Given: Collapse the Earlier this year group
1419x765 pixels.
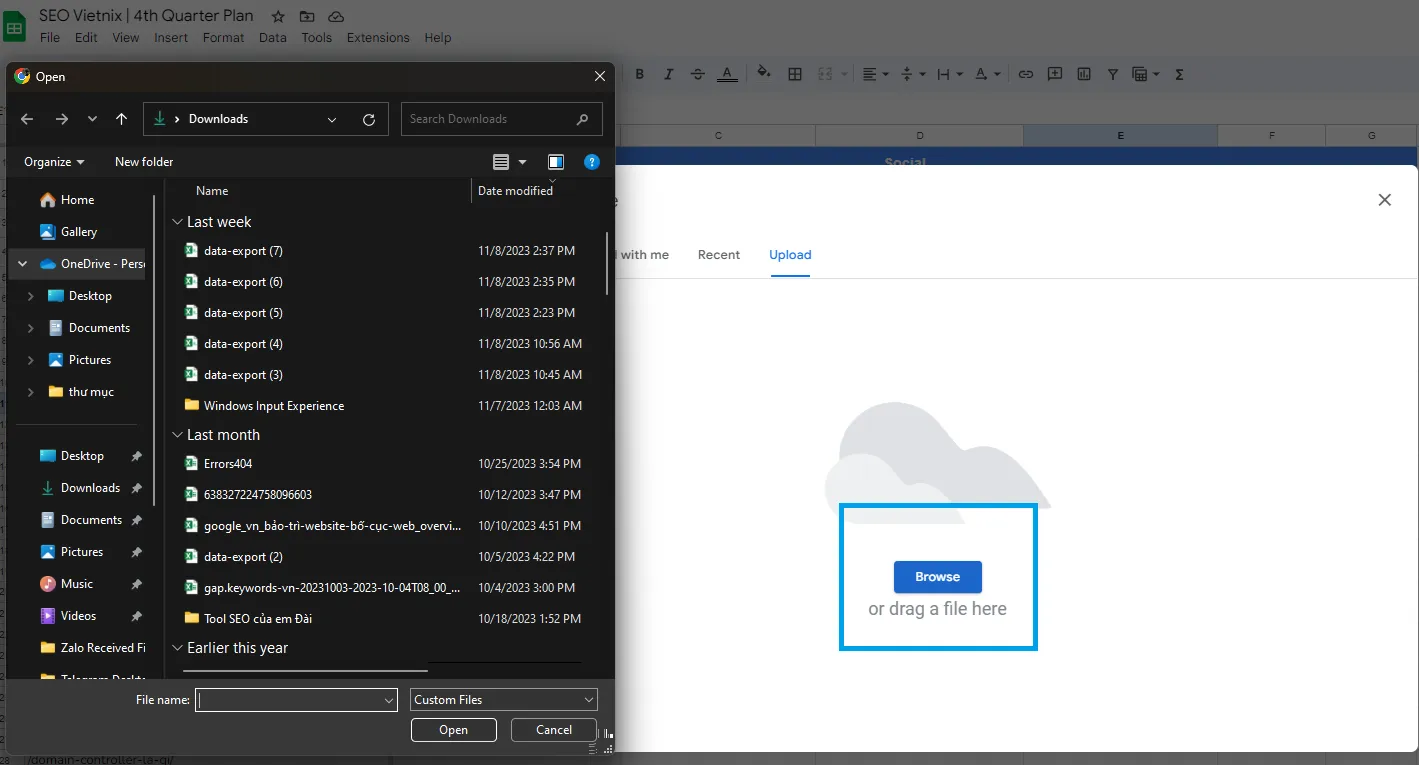Looking at the screenshot, I should point(178,648).
